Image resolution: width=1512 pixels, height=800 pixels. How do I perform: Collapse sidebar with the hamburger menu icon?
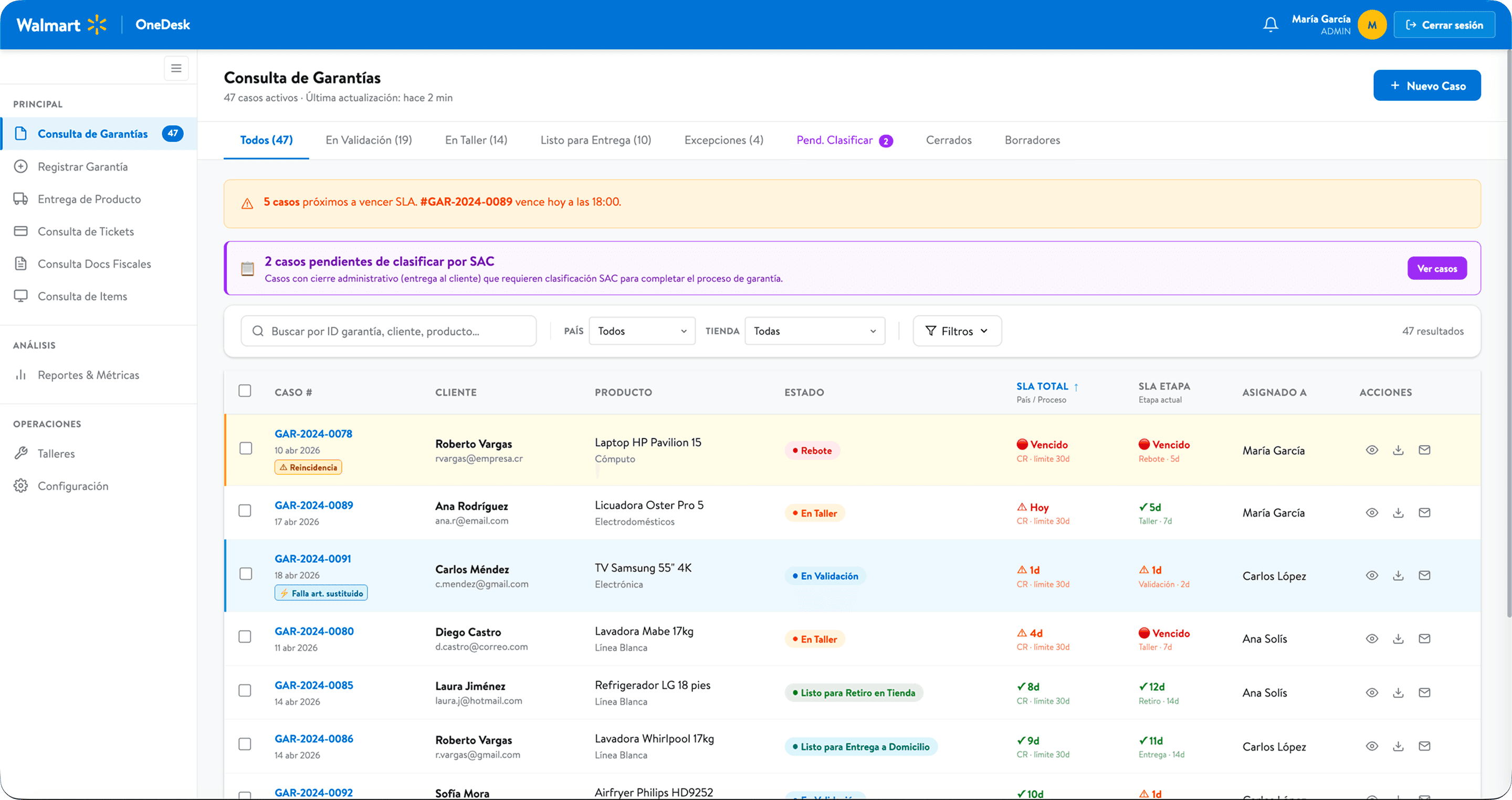click(x=176, y=68)
